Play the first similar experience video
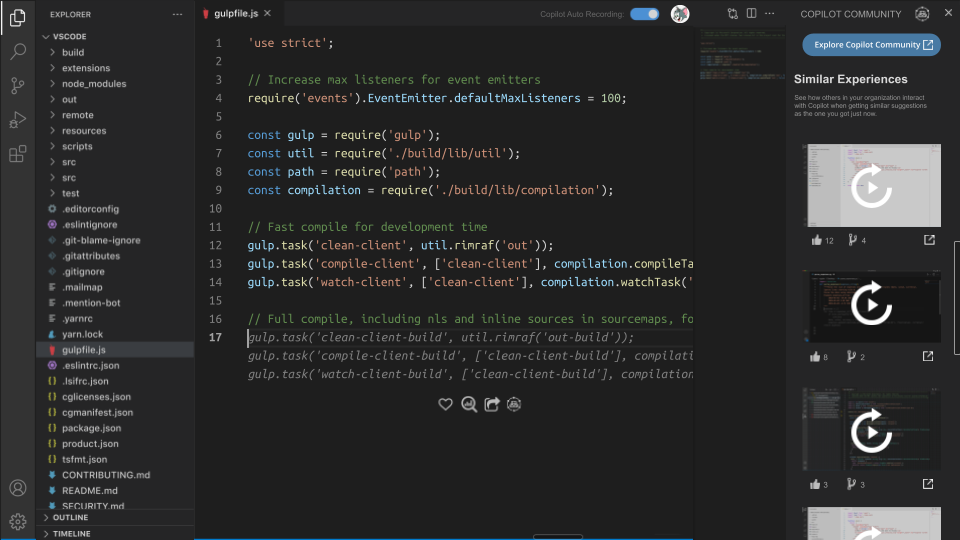The width and height of the screenshot is (960, 540). coord(871,185)
